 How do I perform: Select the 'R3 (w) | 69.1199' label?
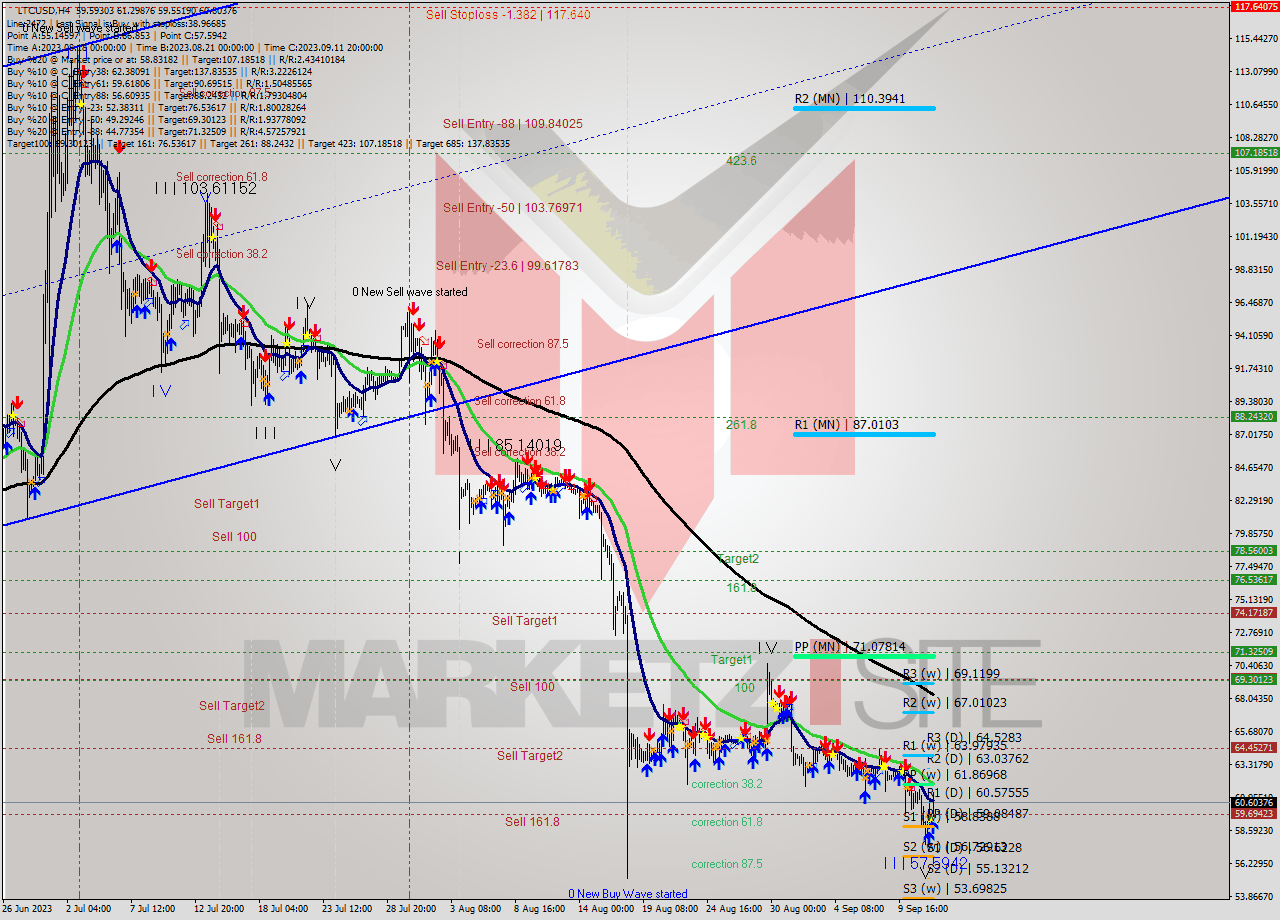point(951,675)
